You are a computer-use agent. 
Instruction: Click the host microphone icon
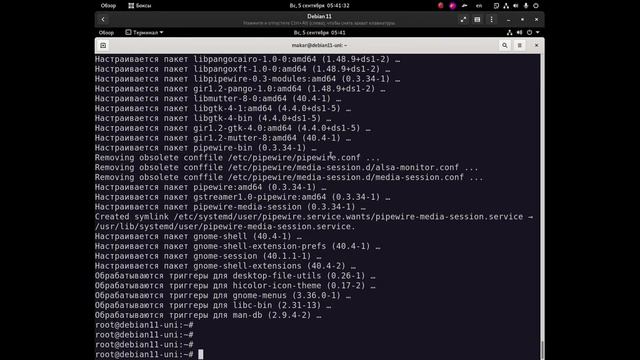[x=526, y=6]
